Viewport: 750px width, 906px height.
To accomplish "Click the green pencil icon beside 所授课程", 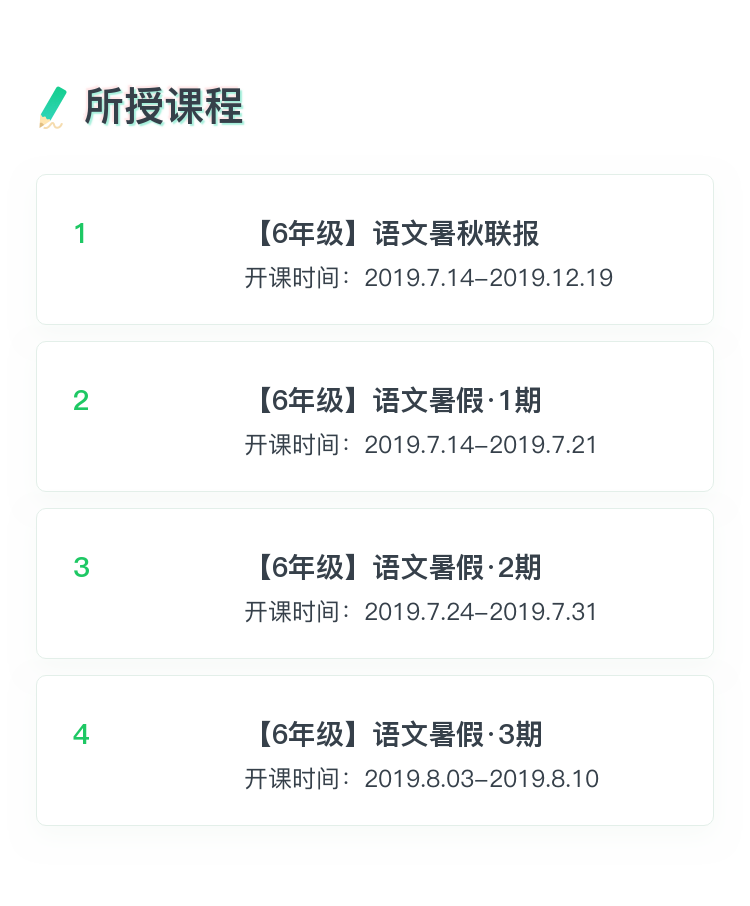I will tap(53, 107).
